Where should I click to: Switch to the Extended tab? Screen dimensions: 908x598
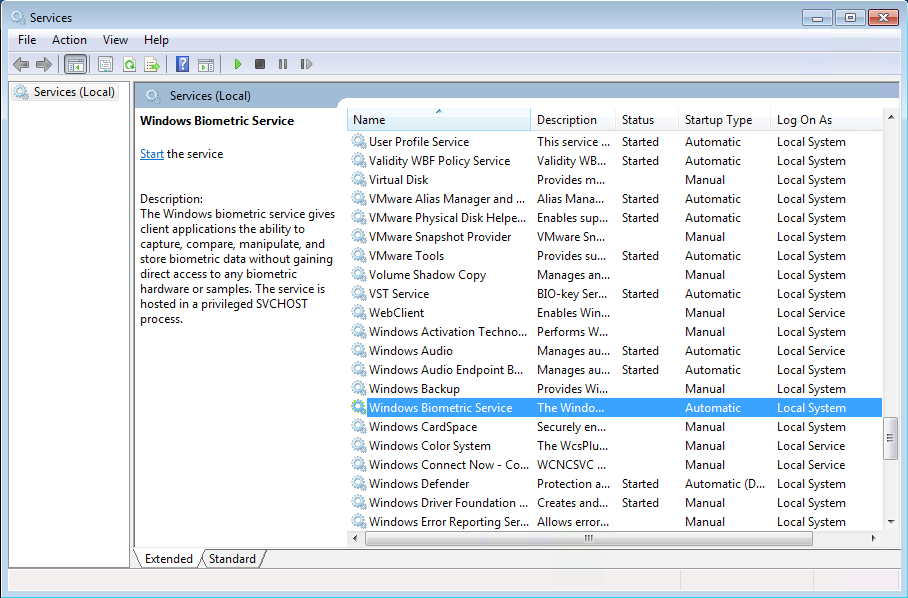tap(169, 559)
